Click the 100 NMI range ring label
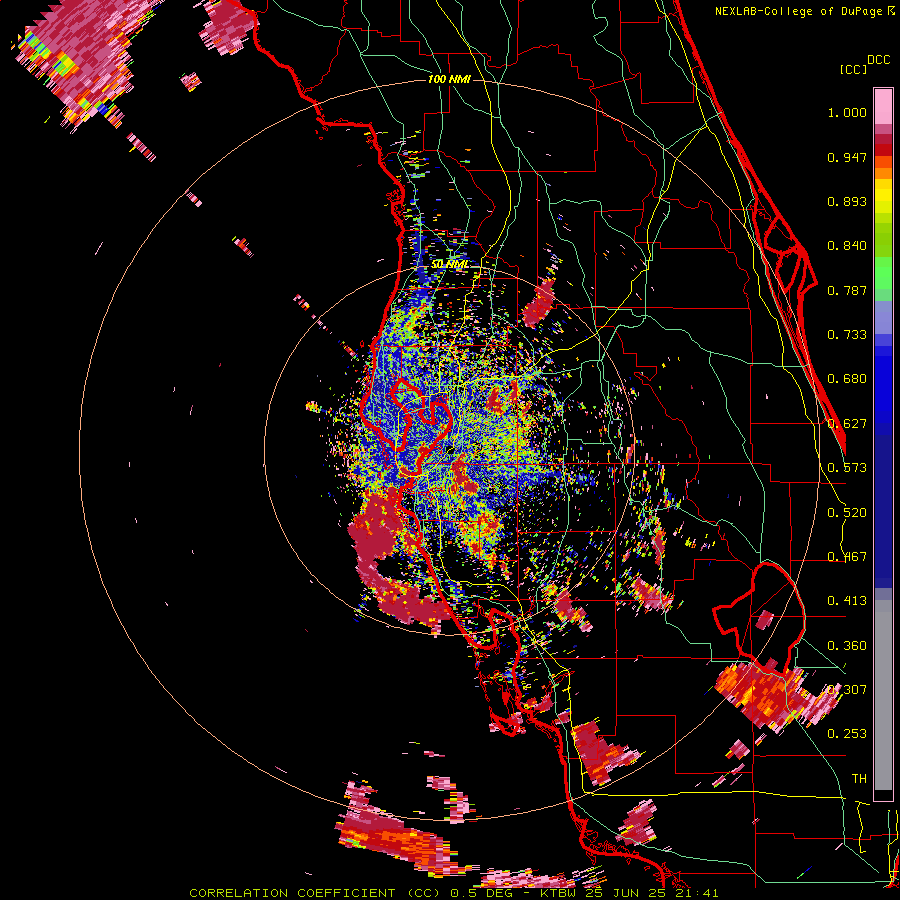The height and width of the screenshot is (900, 900). tap(449, 79)
